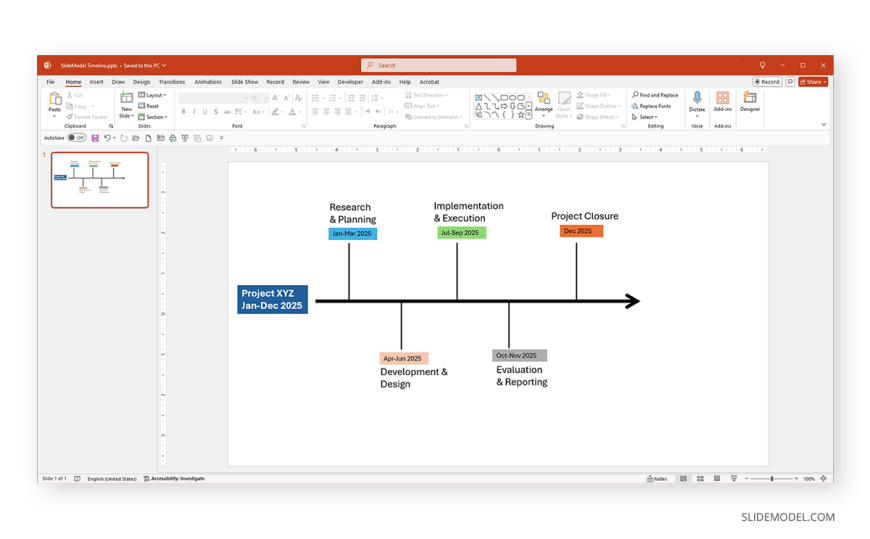Open the Arrange shapes menu
The image size is (870, 539).
point(544,104)
